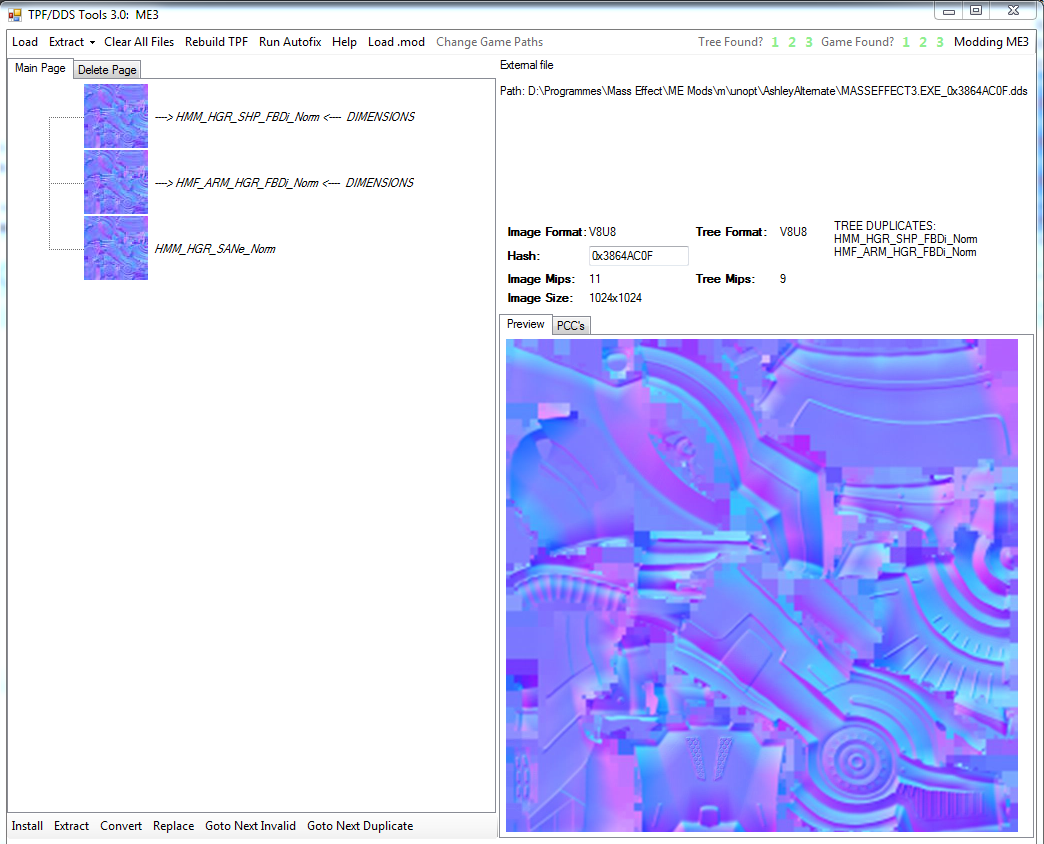The image size is (1044, 844).
Task: Select the HMM_HGR_SANe_Norm texture thumbnail
Action: pos(116,248)
